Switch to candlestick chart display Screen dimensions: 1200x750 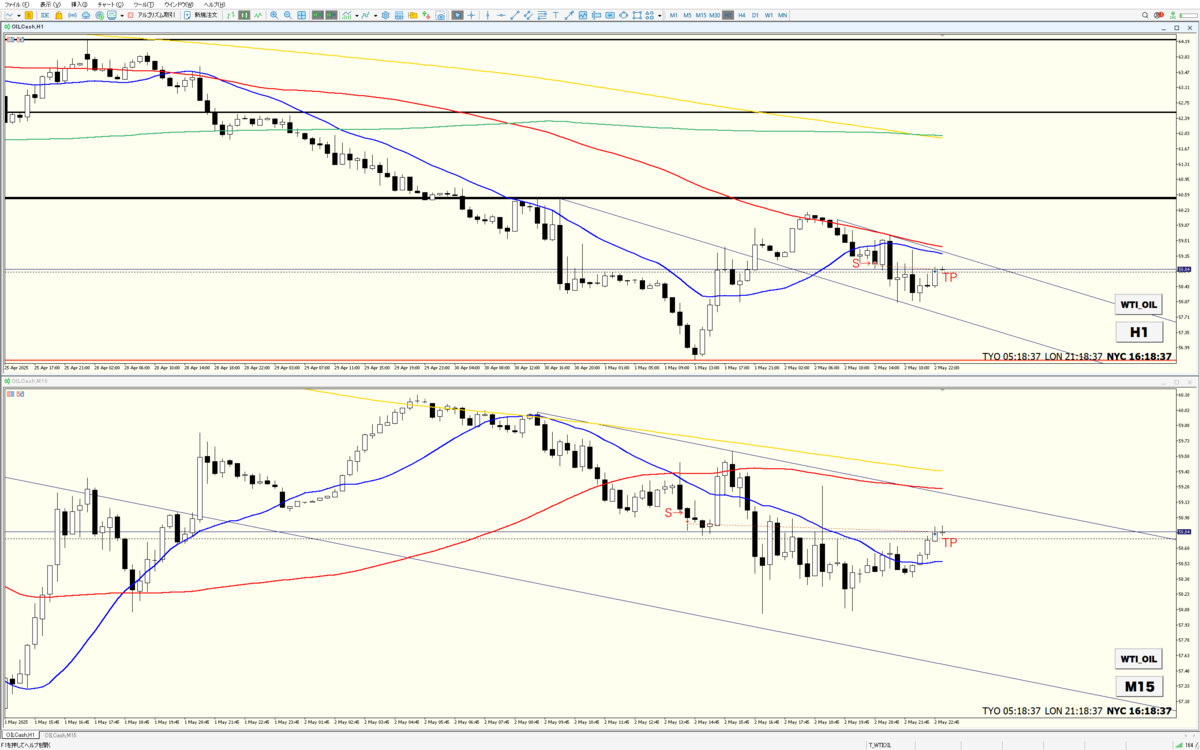tap(245, 15)
